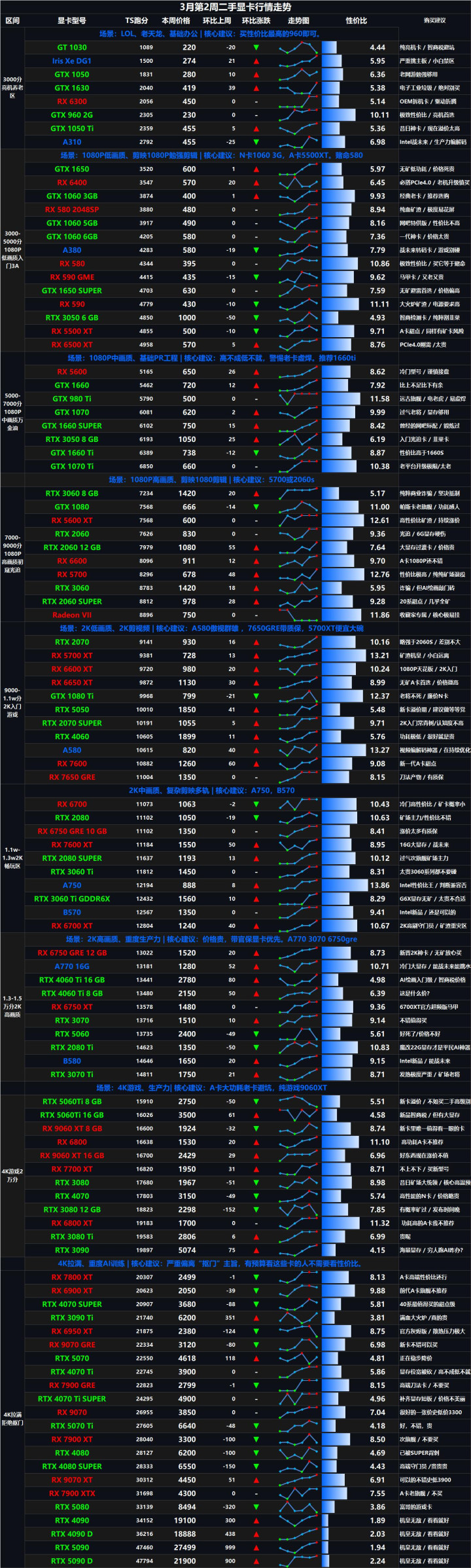This screenshot has height=1568, width=471.
Task: Click the 性价比 column header
Action: pyautogui.click(x=357, y=21)
